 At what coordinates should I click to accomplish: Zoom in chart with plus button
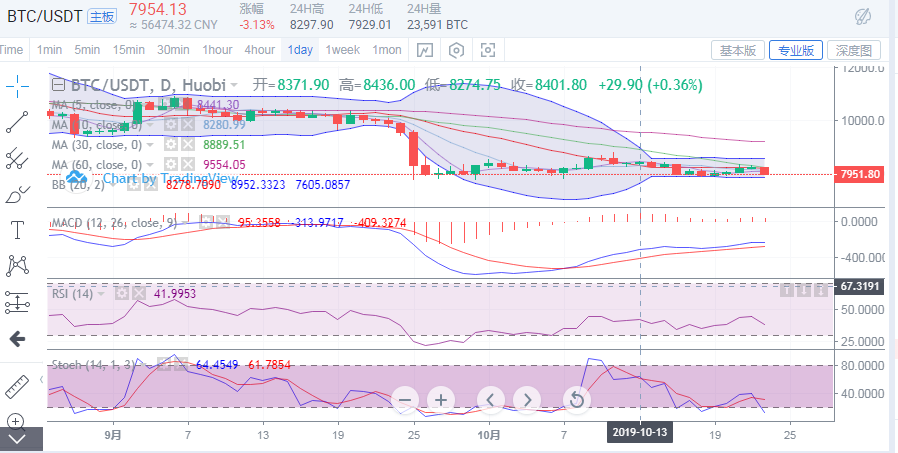[x=440, y=400]
